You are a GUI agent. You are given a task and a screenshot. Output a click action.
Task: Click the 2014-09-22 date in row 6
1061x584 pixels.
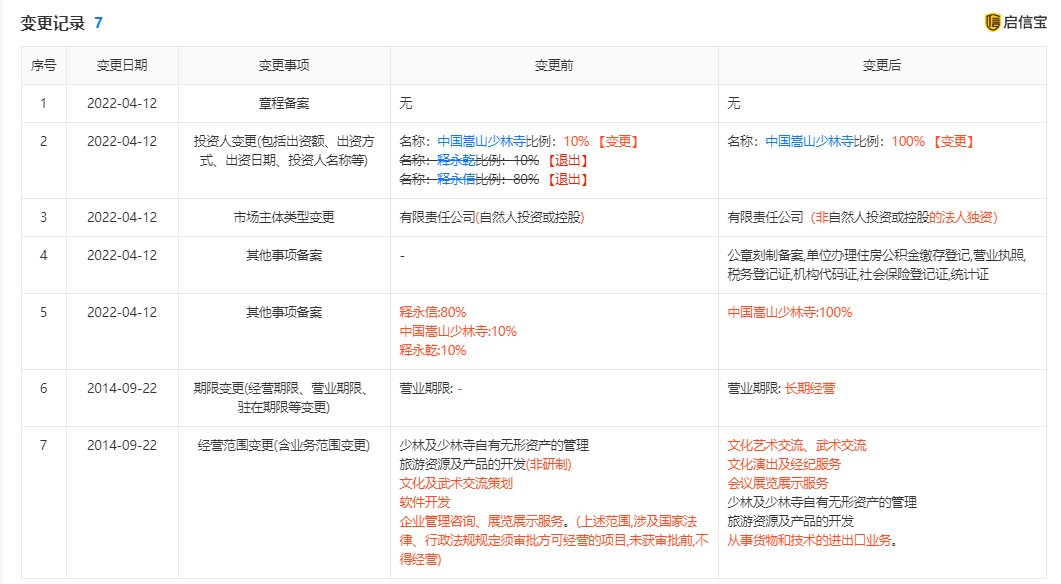click(122, 388)
